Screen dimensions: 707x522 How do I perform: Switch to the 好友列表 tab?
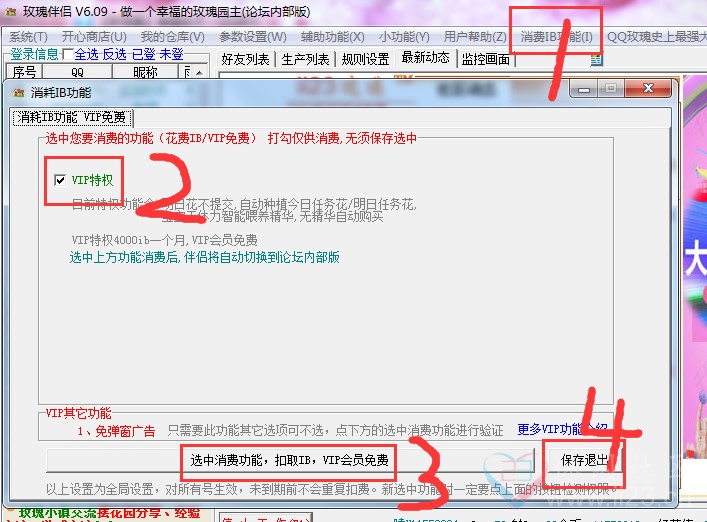(245, 59)
